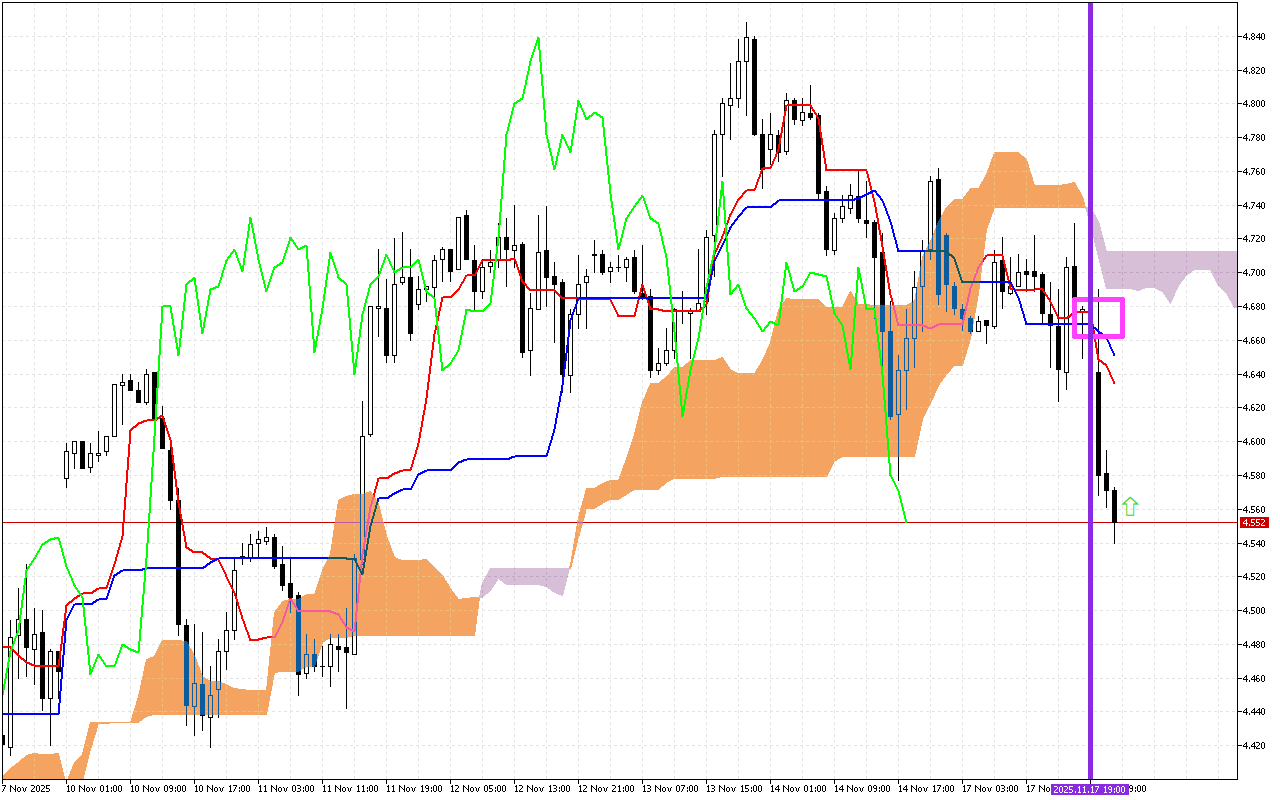Click the 4.420 price axis label

click(1253, 745)
